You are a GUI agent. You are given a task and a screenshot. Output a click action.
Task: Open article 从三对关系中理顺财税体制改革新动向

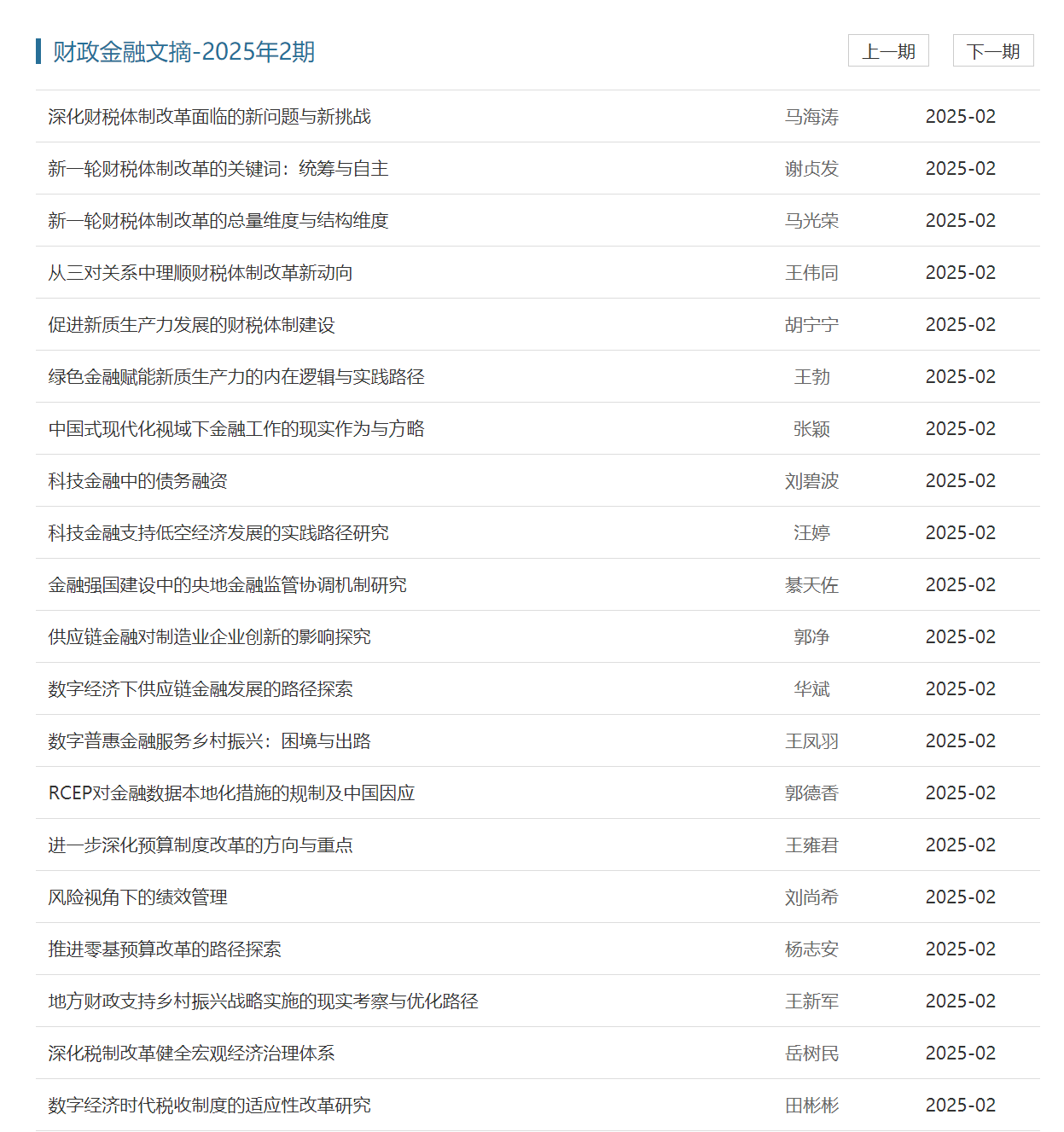tap(200, 273)
